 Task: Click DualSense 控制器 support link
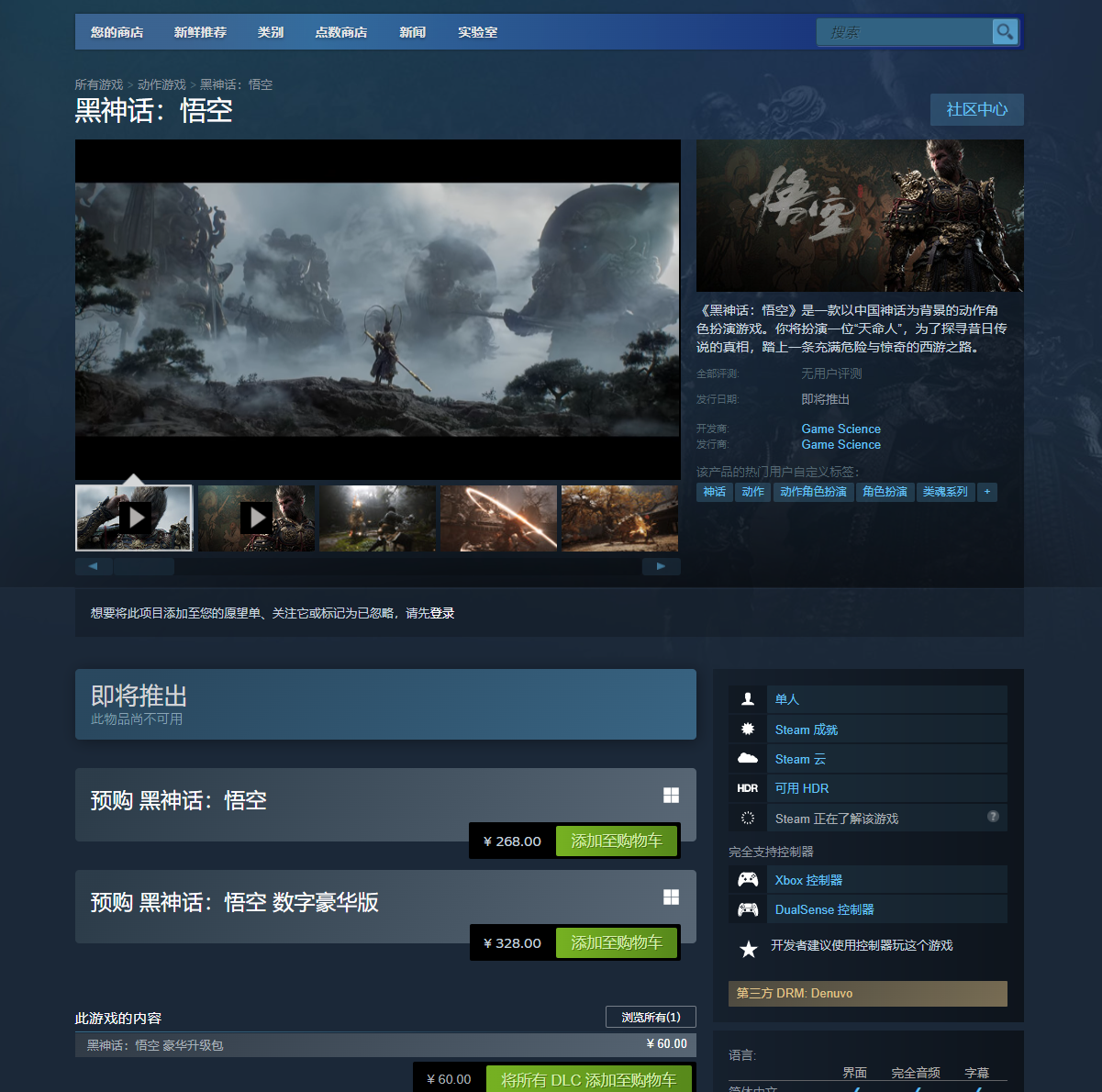pos(824,909)
